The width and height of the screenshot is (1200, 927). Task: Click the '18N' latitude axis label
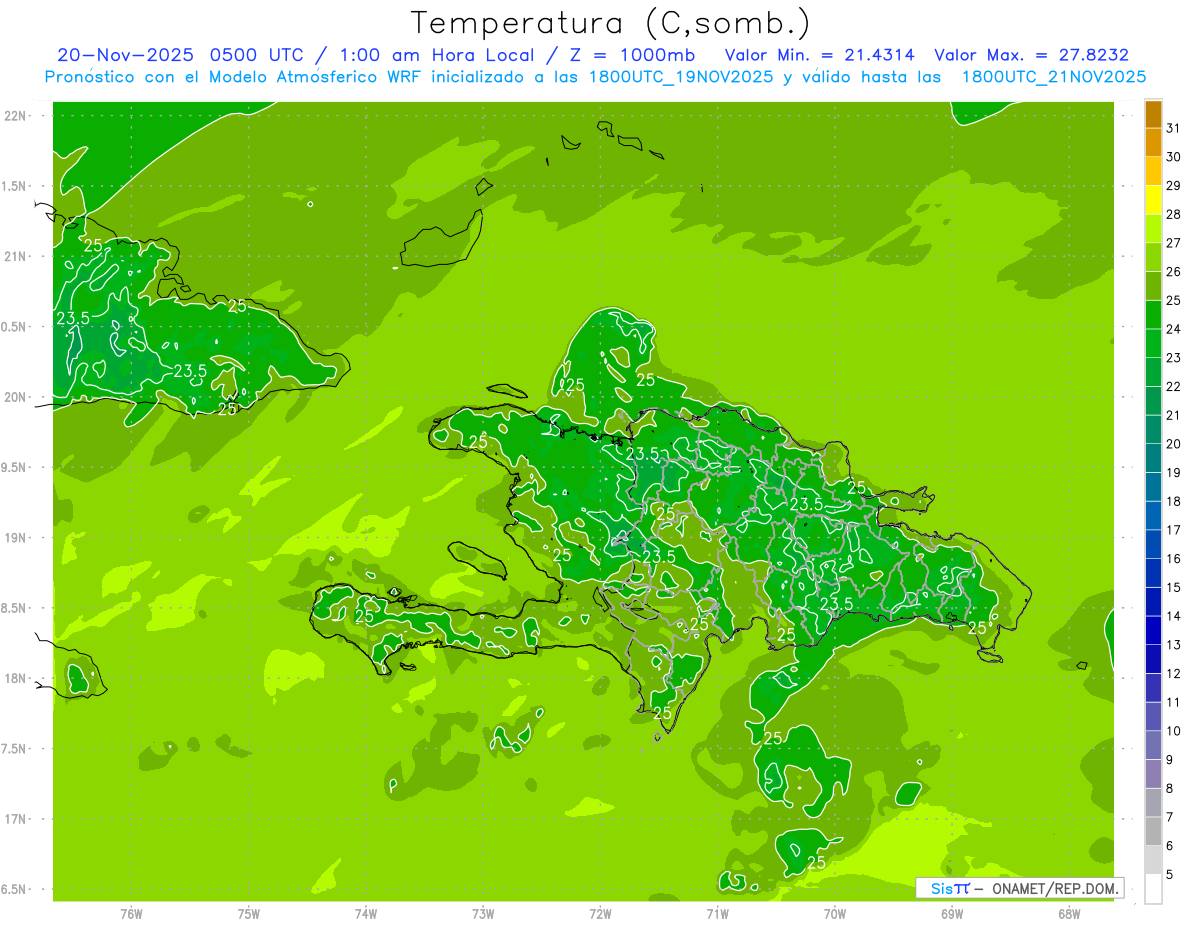pyautogui.click(x=15, y=678)
